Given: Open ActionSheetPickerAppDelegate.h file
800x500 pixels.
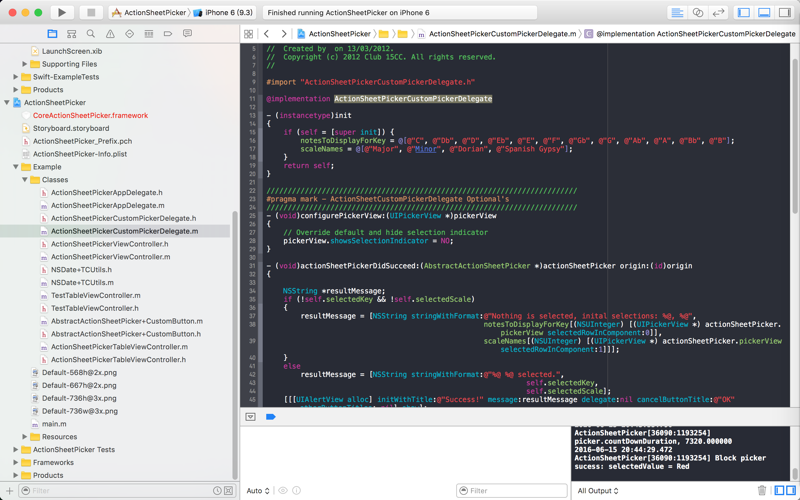Looking at the screenshot, I should [x=106, y=193].
